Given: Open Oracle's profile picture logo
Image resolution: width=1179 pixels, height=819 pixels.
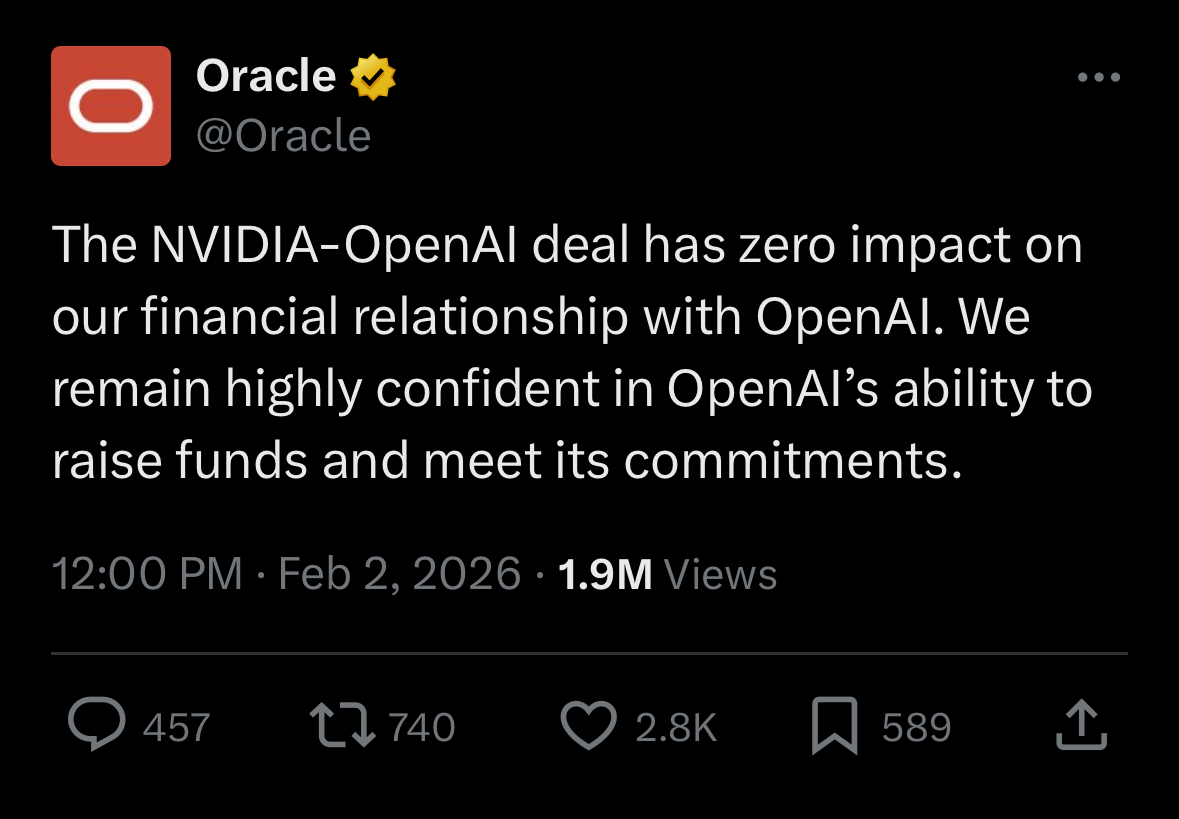Looking at the screenshot, I should pyautogui.click(x=111, y=105).
